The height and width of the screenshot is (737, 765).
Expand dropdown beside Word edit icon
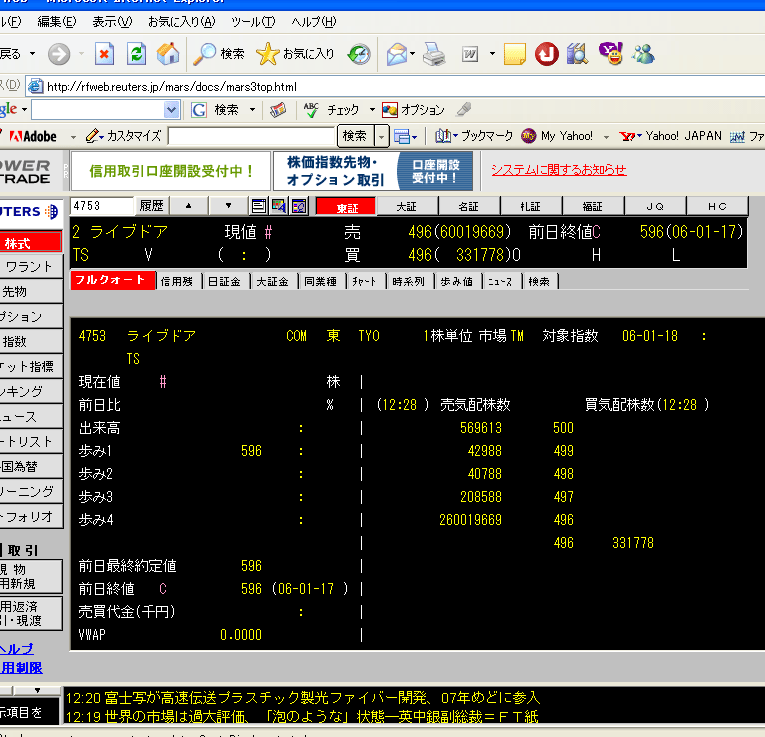tap(492, 54)
